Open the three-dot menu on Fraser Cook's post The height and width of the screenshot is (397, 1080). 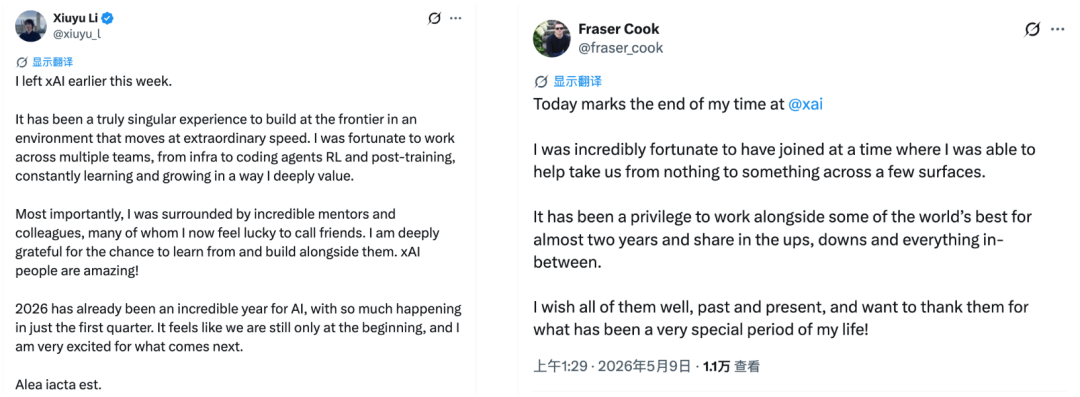(x=1057, y=29)
